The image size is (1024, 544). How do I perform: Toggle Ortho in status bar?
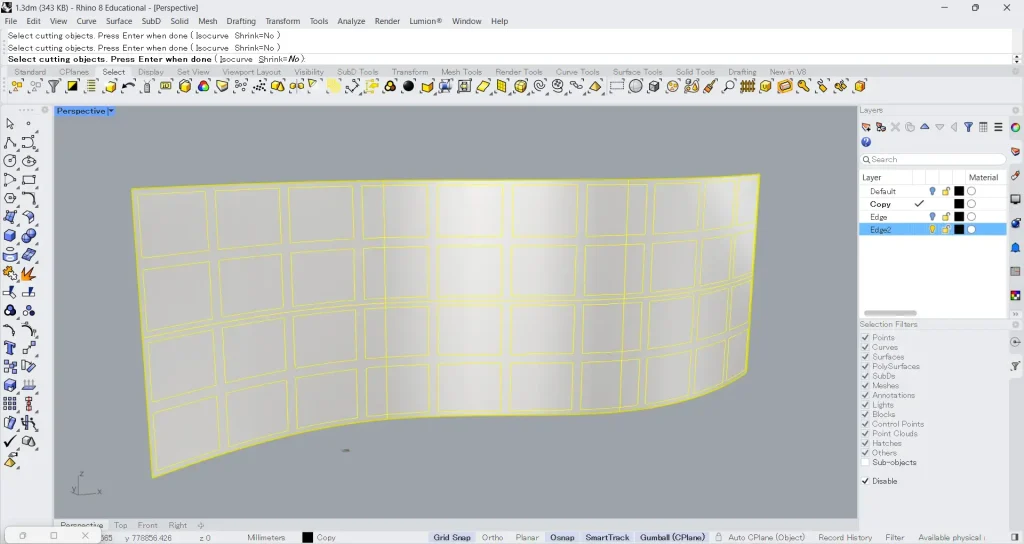point(492,537)
